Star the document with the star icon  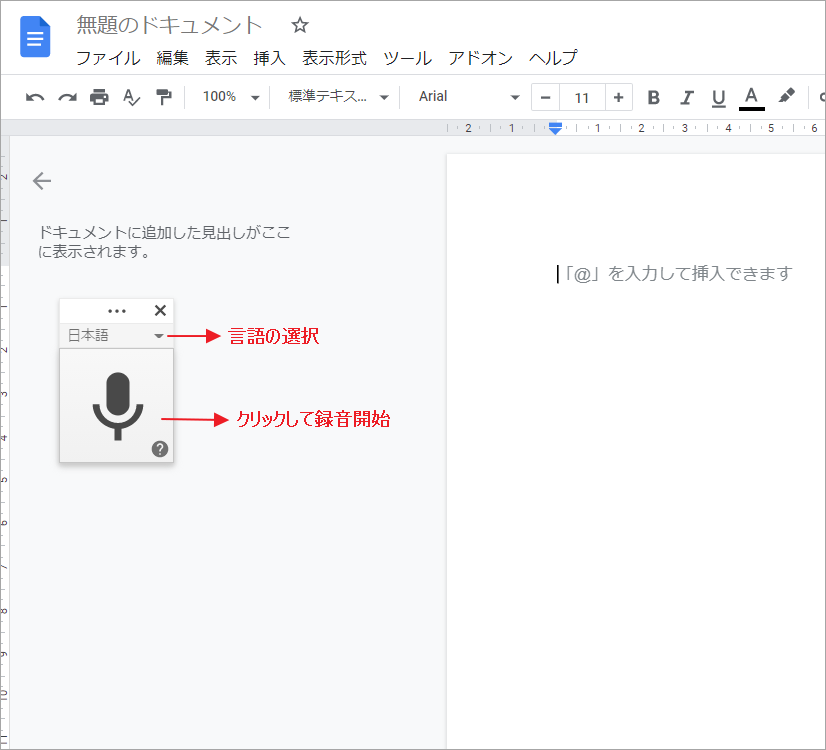(x=300, y=25)
